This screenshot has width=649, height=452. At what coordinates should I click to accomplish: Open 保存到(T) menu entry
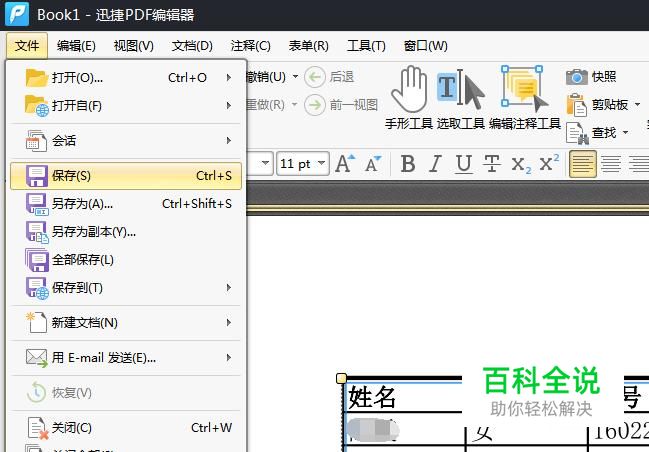(x=125, y=288)
